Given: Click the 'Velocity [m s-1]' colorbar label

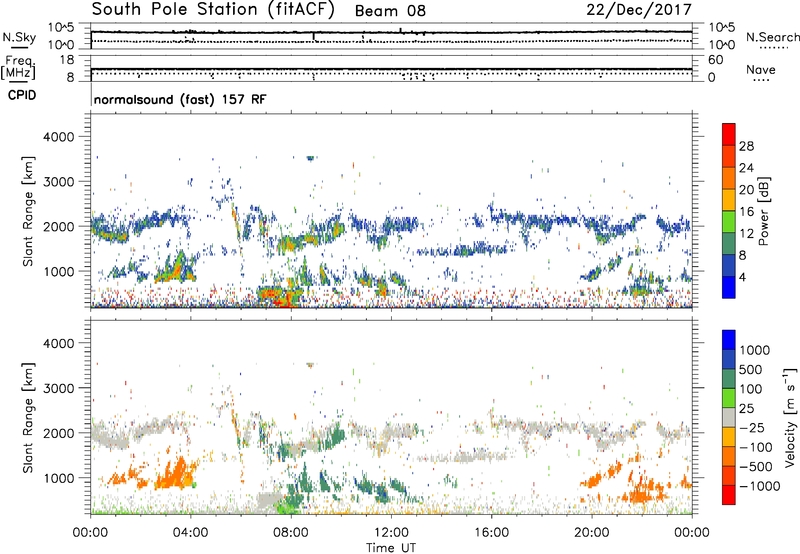Looking at the screenshot, I should point(790,417).
